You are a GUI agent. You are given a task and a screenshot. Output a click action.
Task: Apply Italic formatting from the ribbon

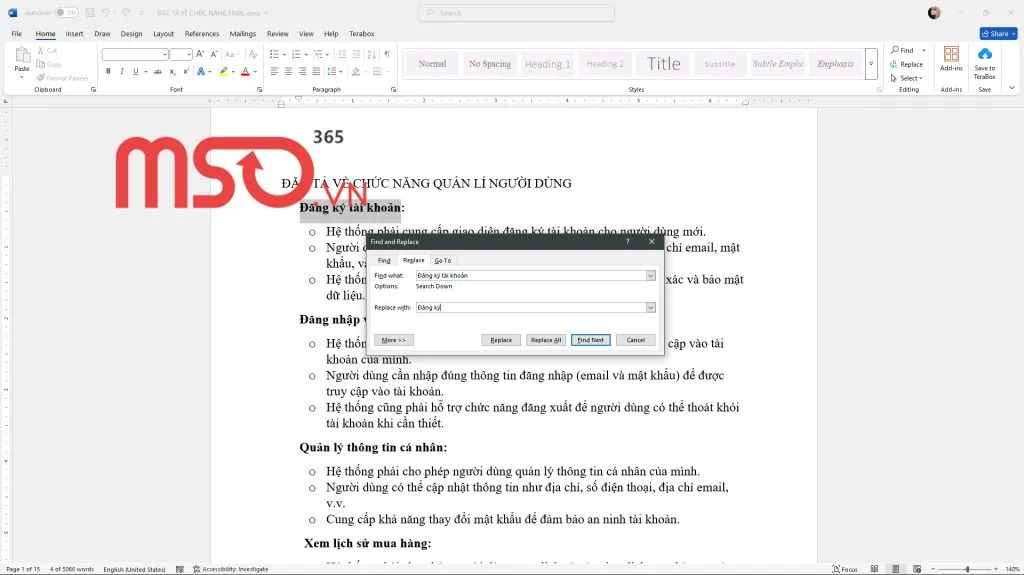pyautogui.click(x=121, y=71)
